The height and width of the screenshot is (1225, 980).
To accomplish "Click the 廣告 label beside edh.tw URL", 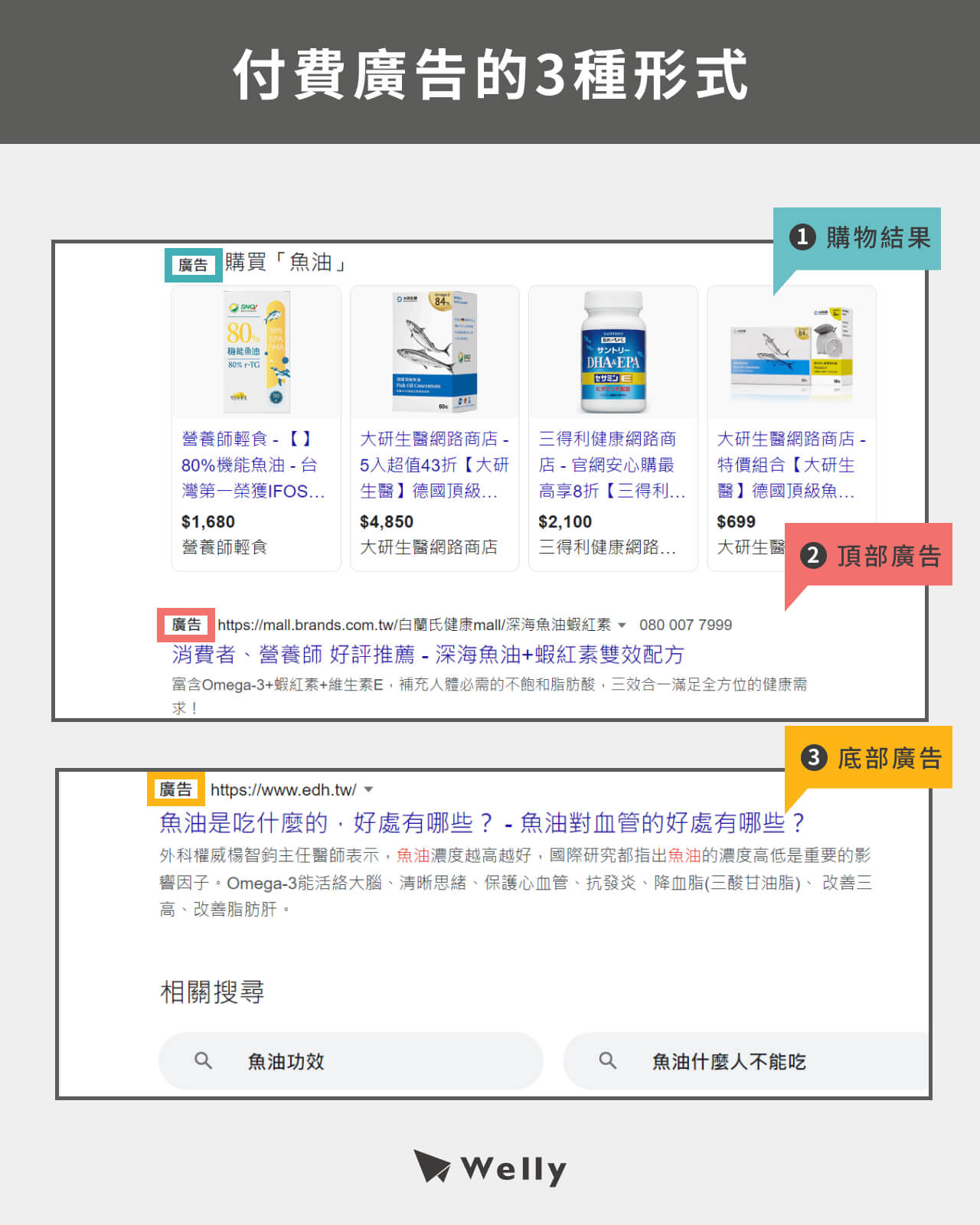I will (175, 789).
